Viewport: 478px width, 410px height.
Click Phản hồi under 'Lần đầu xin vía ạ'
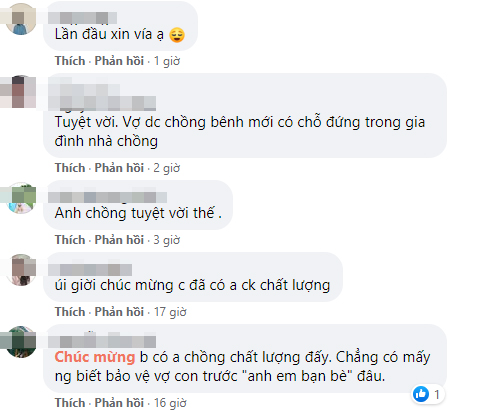[119, 61]
